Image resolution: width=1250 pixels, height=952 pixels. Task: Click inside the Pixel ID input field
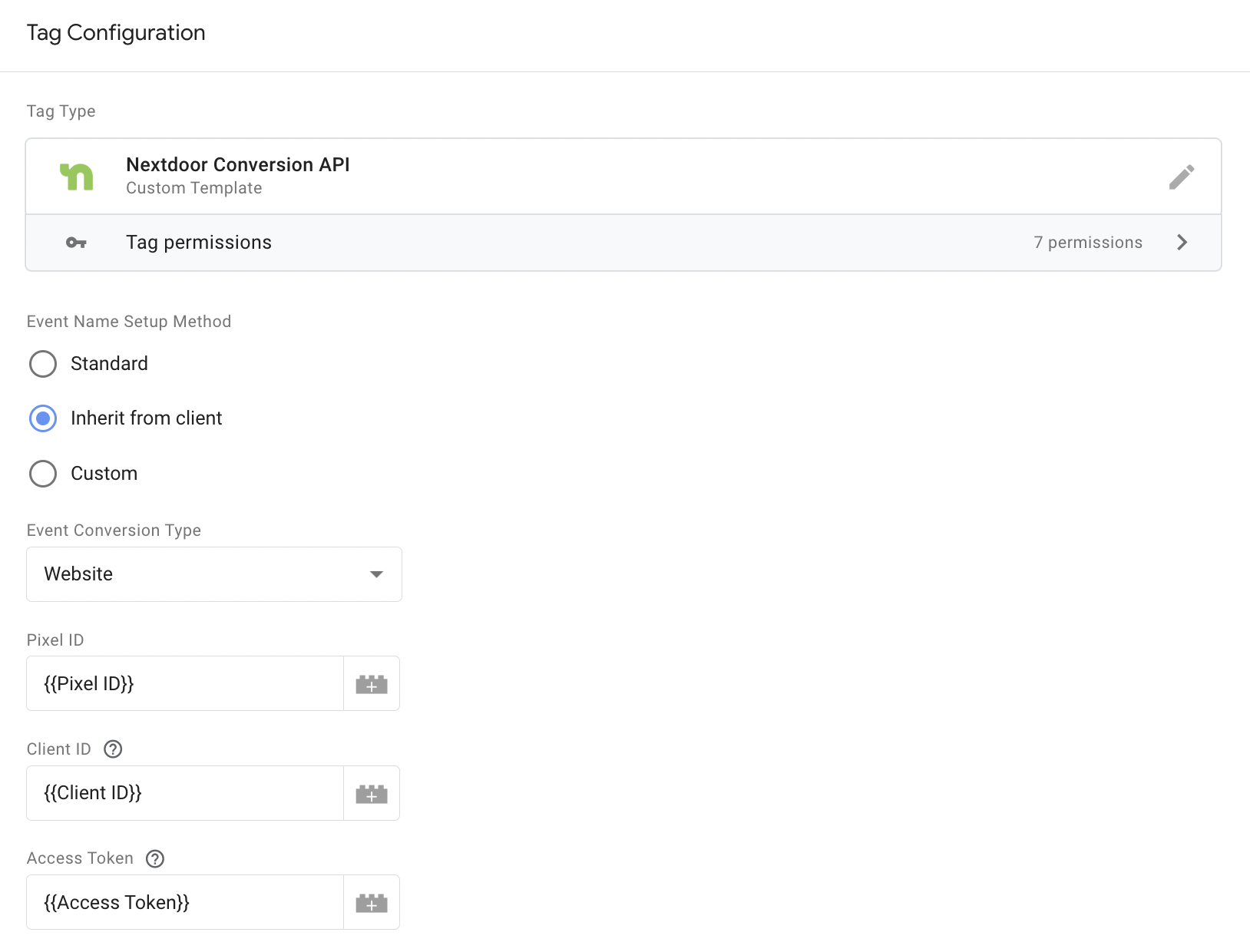(x=184, y=683)
